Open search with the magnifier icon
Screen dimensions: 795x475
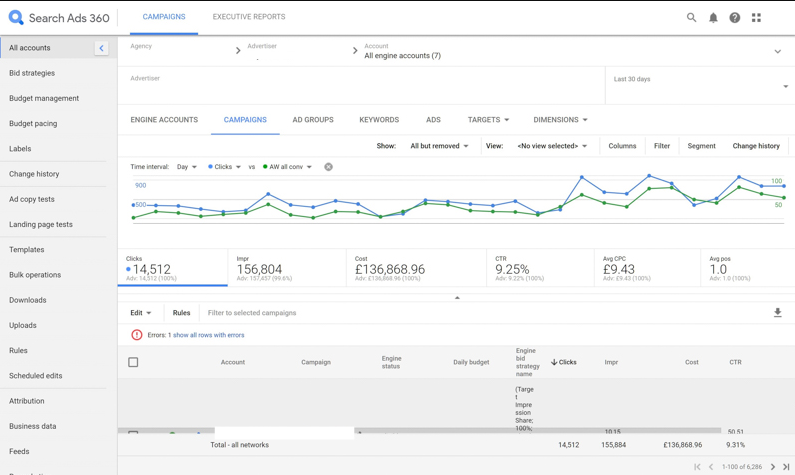pos(691,17)
